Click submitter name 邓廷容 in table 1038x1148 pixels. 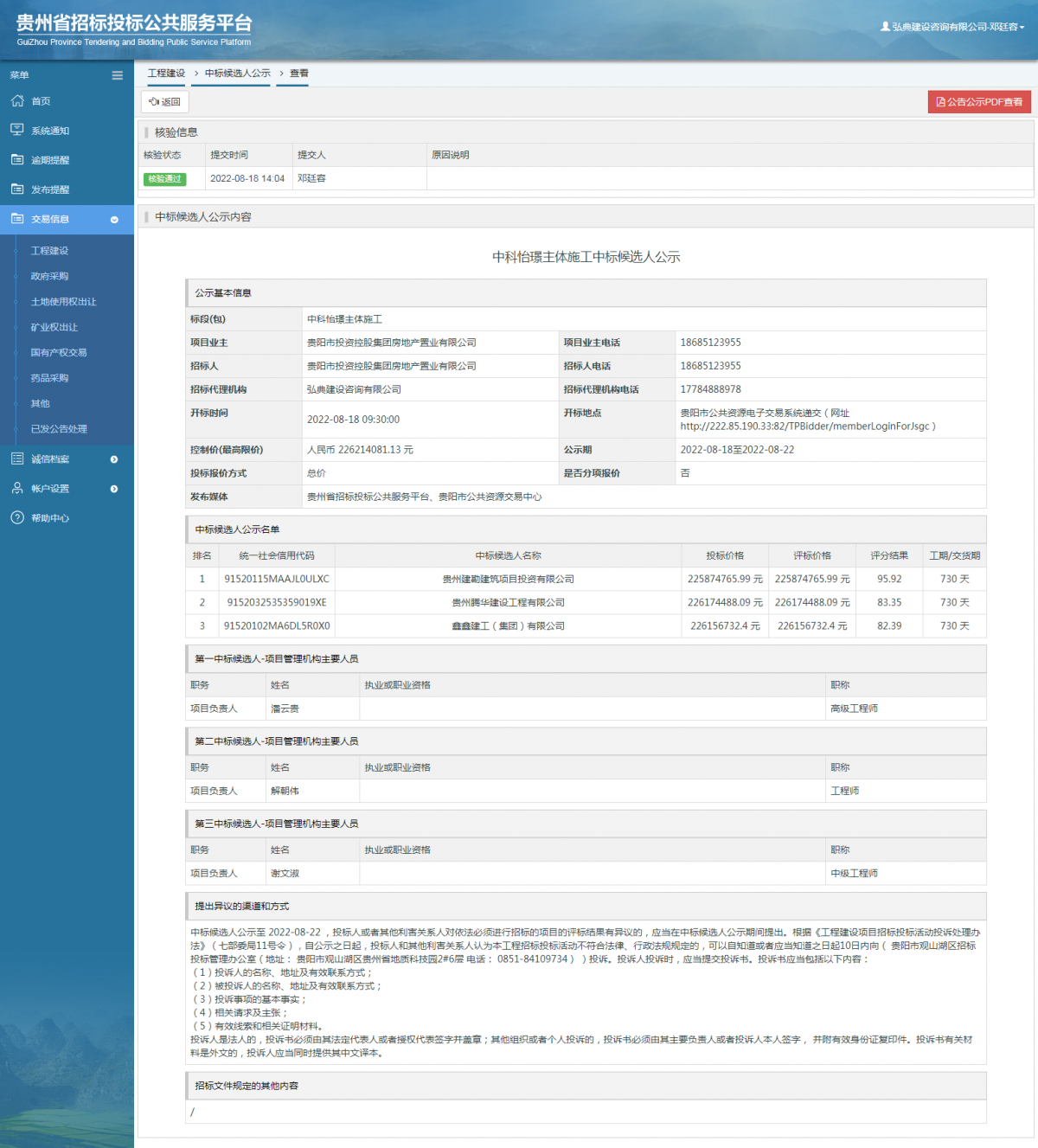click(311, 178)
